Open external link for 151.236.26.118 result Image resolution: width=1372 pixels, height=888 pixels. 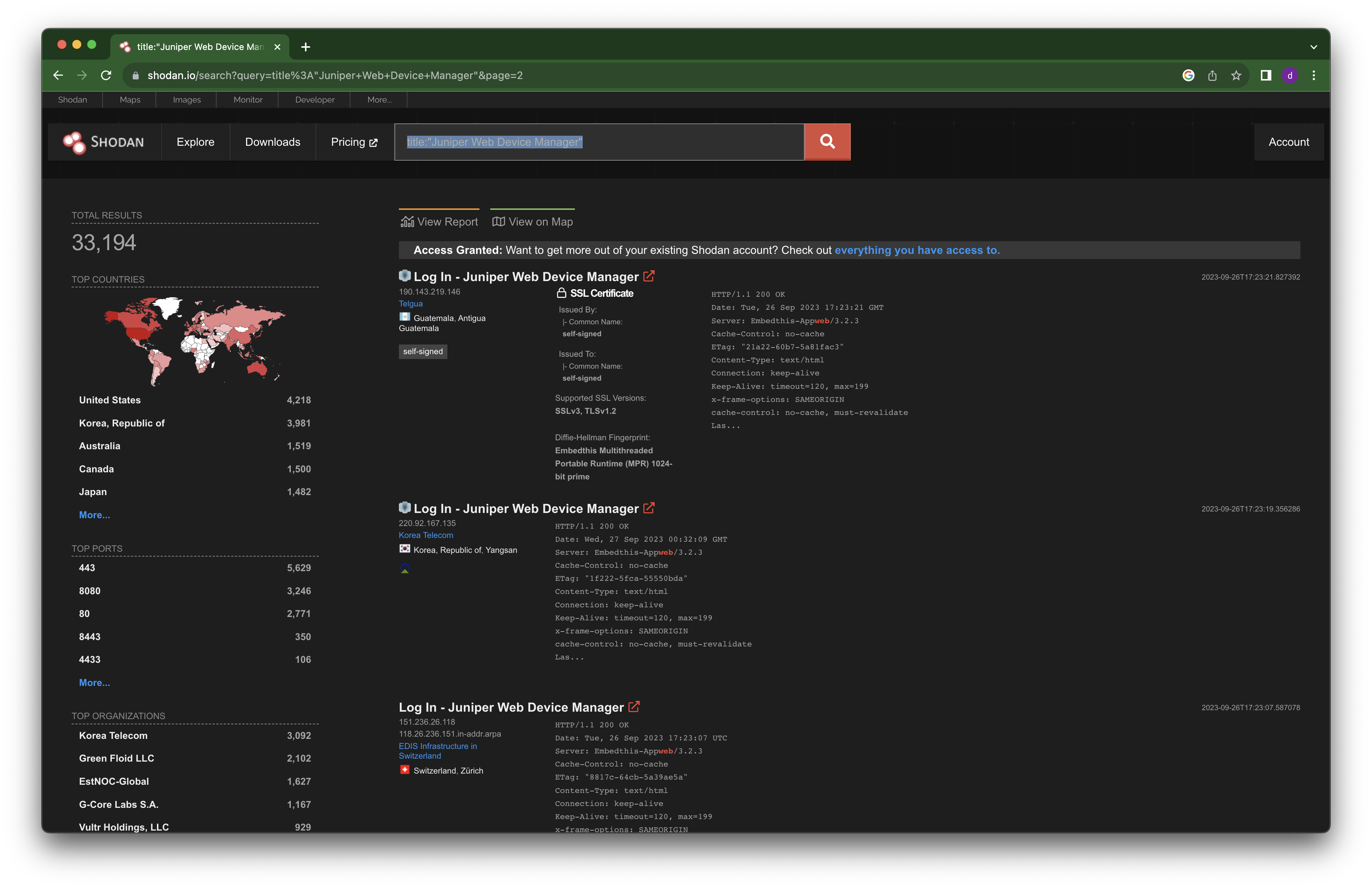633,706
